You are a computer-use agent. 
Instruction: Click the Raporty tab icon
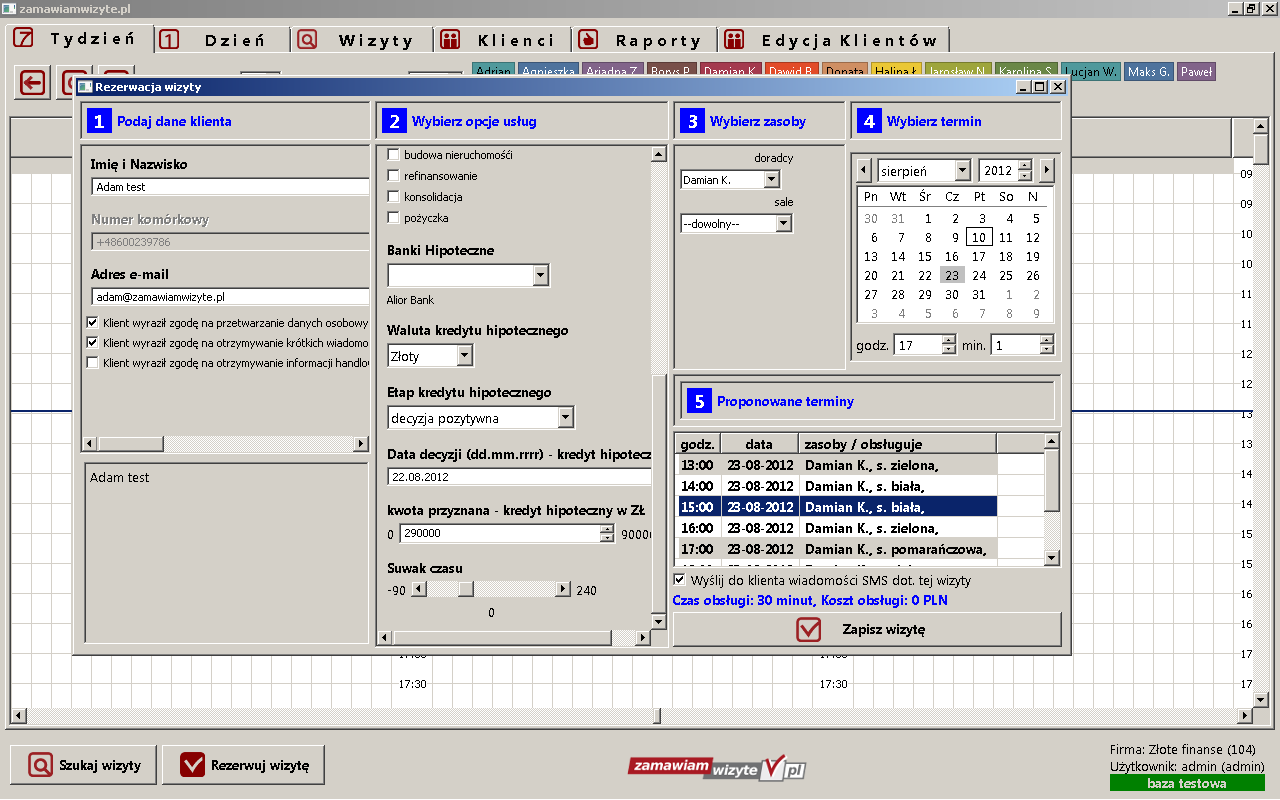point(588,40)
